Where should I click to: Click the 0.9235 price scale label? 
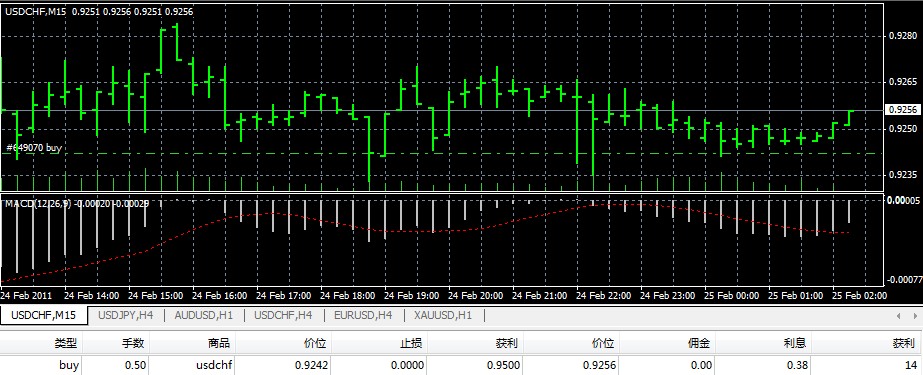[902, 174]
